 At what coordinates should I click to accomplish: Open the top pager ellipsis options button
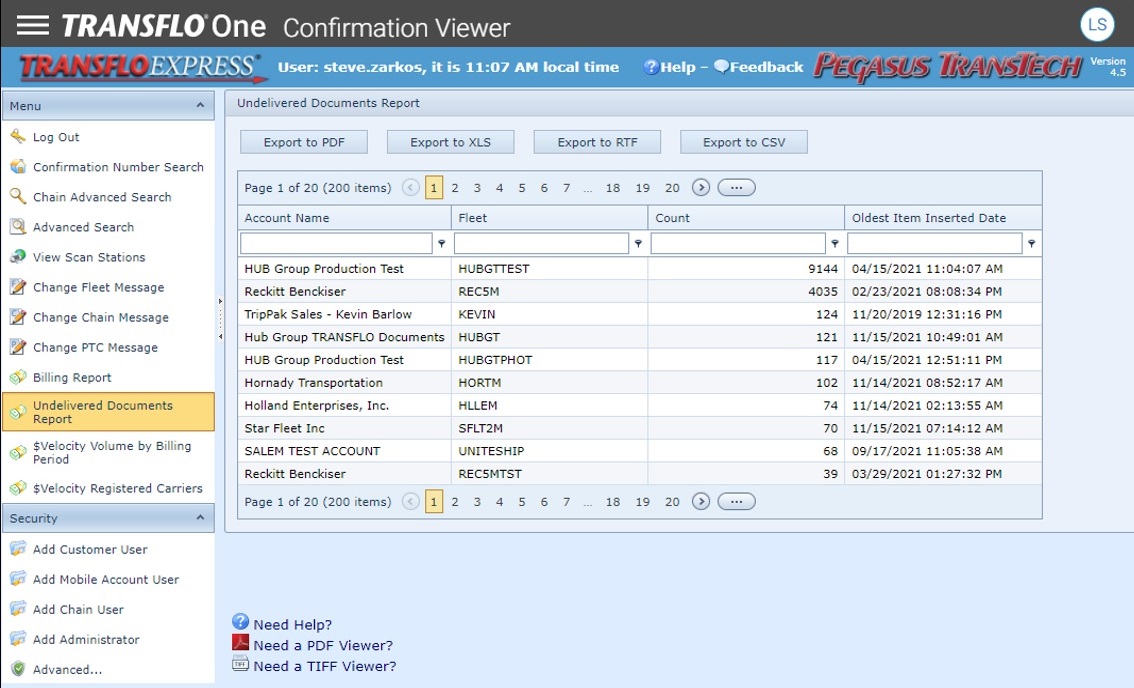tap(736, 188)
